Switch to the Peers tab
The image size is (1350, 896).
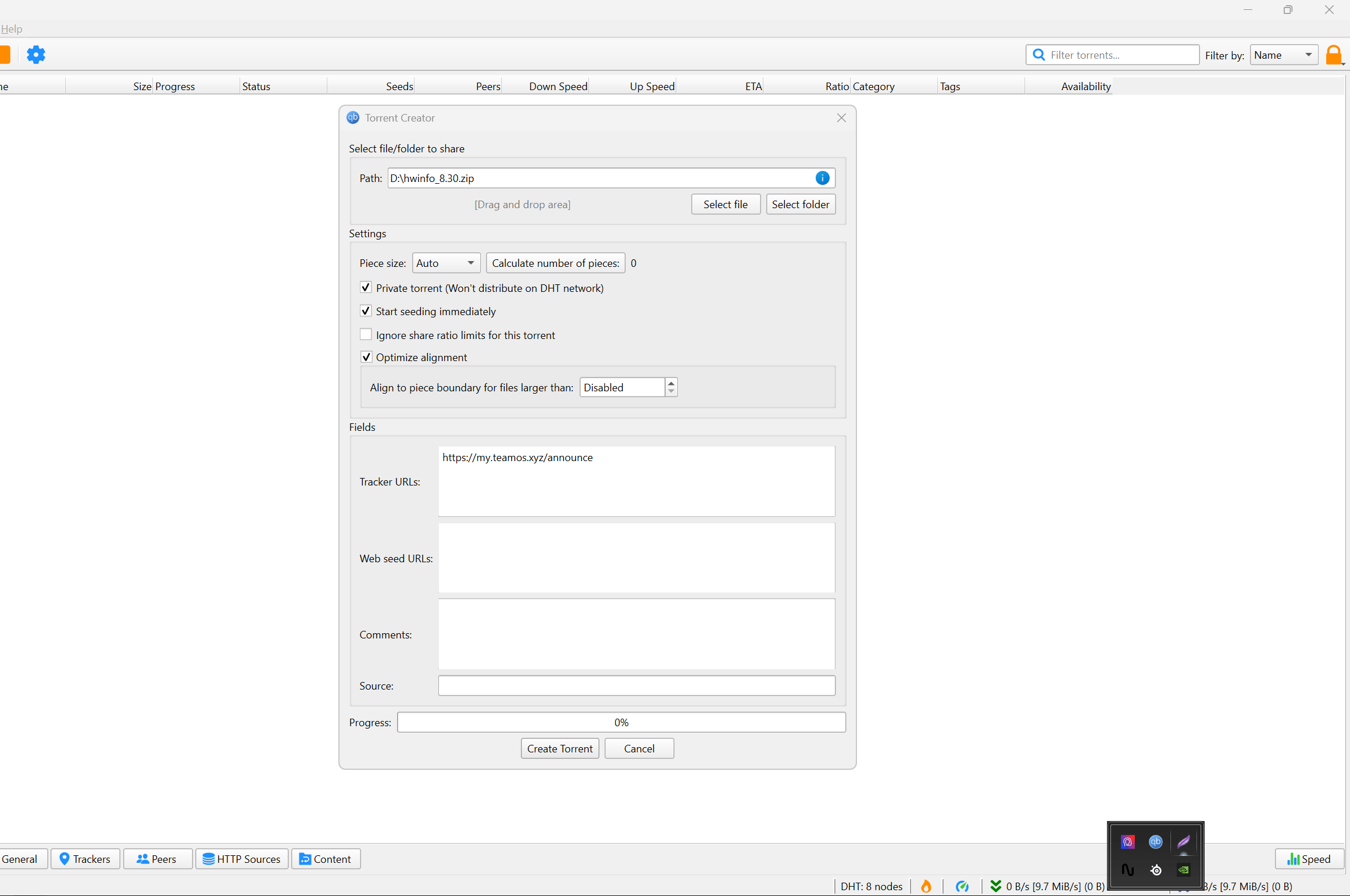tap(158, 859)
